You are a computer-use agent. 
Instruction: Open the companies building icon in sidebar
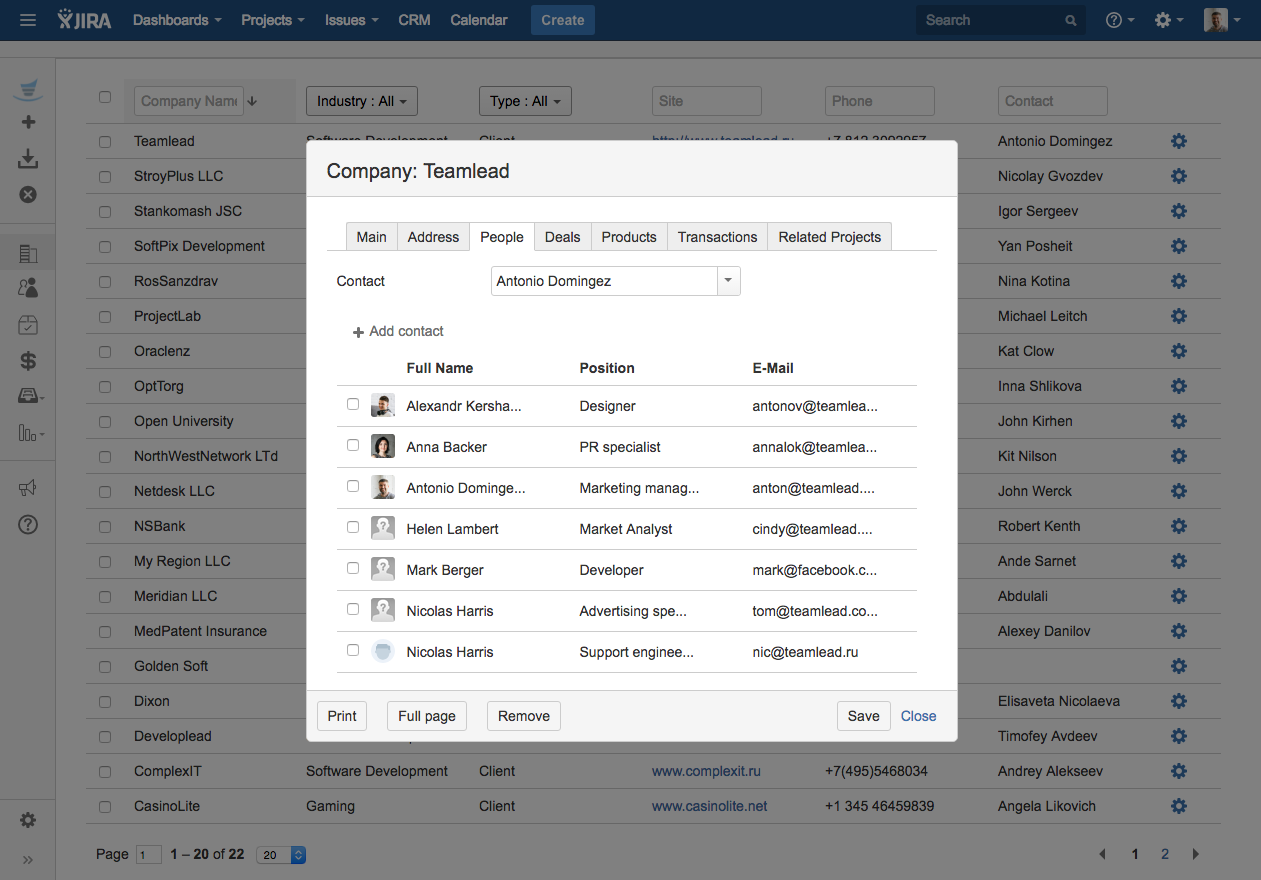click(x=28, y=254)
